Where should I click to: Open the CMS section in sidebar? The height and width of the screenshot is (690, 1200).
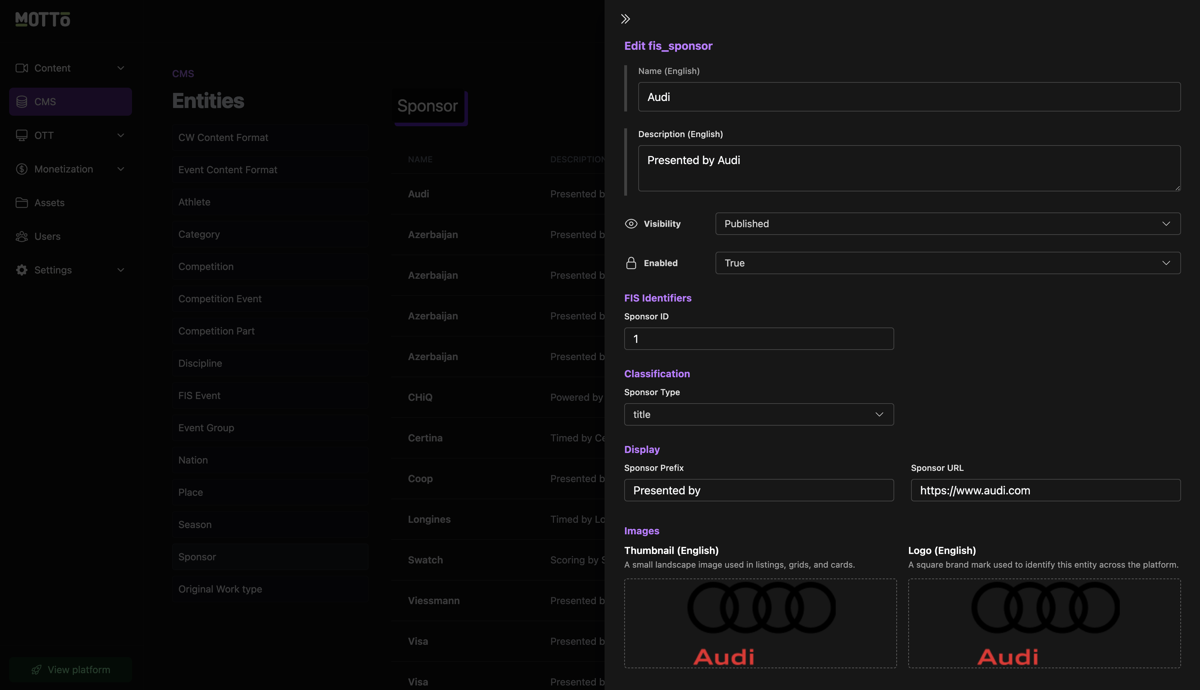70,102
